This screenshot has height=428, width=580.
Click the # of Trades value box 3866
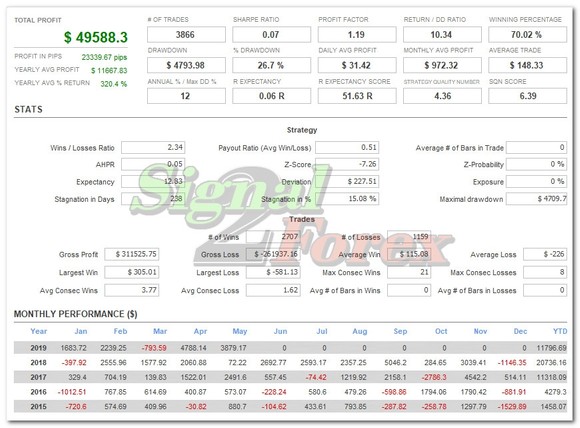tap(186, 35)
